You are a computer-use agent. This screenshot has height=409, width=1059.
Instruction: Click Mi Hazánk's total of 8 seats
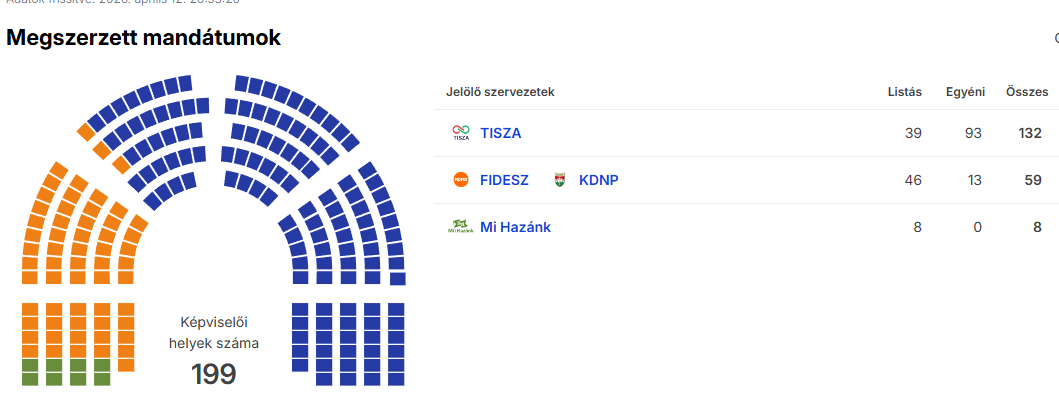[x=1038, y=227]
